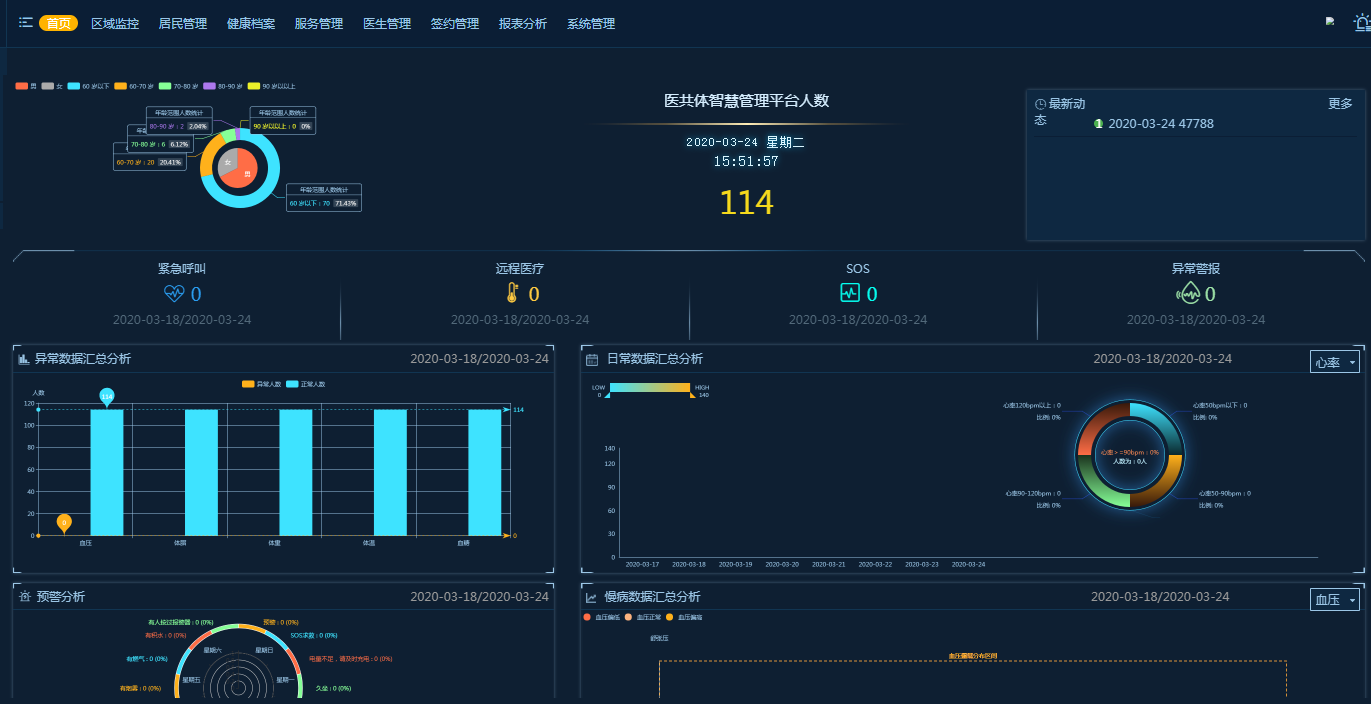Click the bar chart icon beside 异常数据汇总分析
The image size is (1371, 704).
point(24,359)
